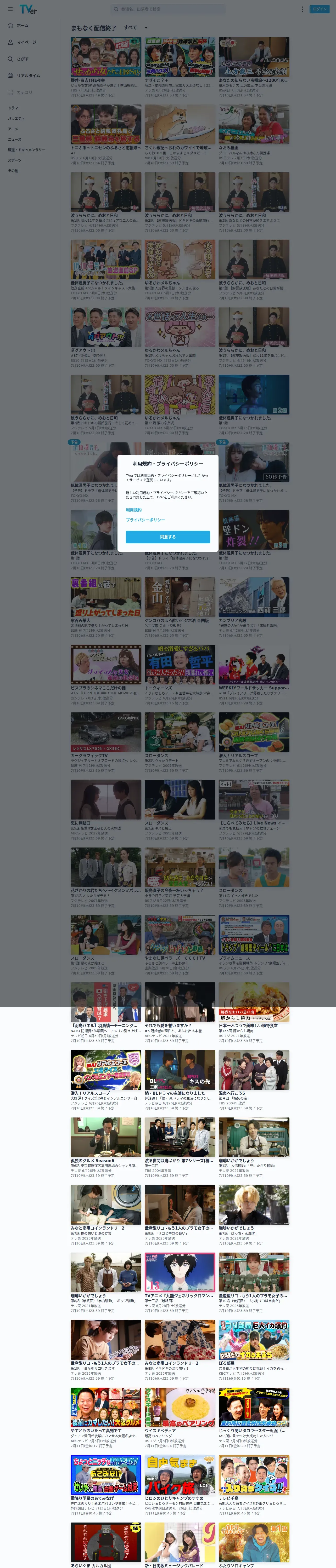This screenshot has height=1568, width=336.
Task: Open じっくり聞いタロウ thumbnail
Action: (254, 1408)
